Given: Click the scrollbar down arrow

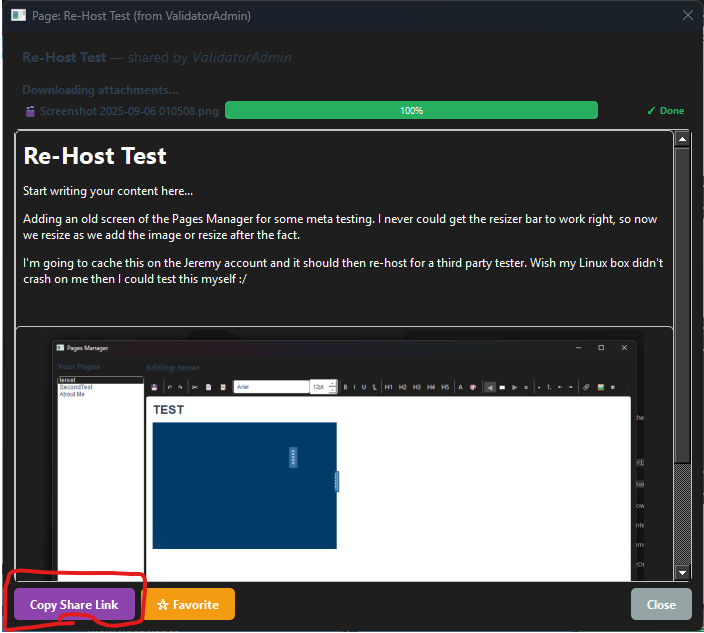Looking at the screenshot, I should pos(682,572).
